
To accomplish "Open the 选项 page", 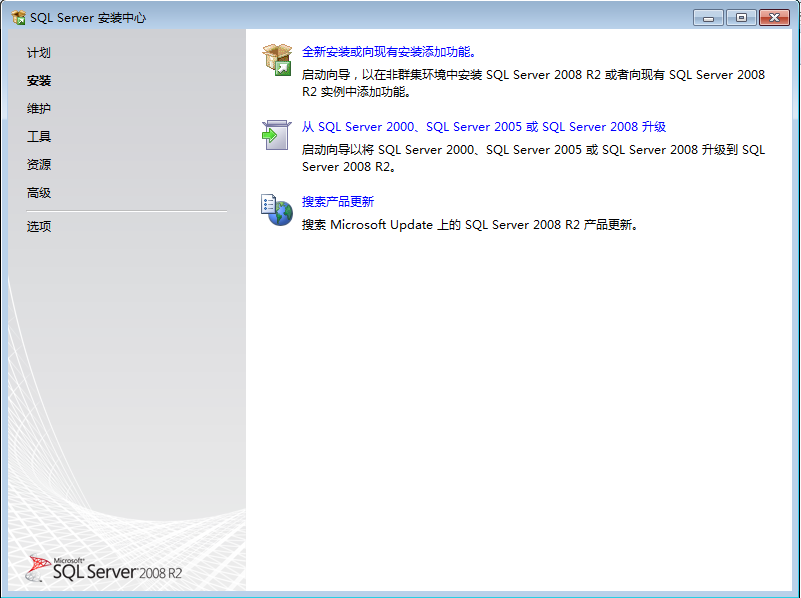I will (x=39, y=226).
